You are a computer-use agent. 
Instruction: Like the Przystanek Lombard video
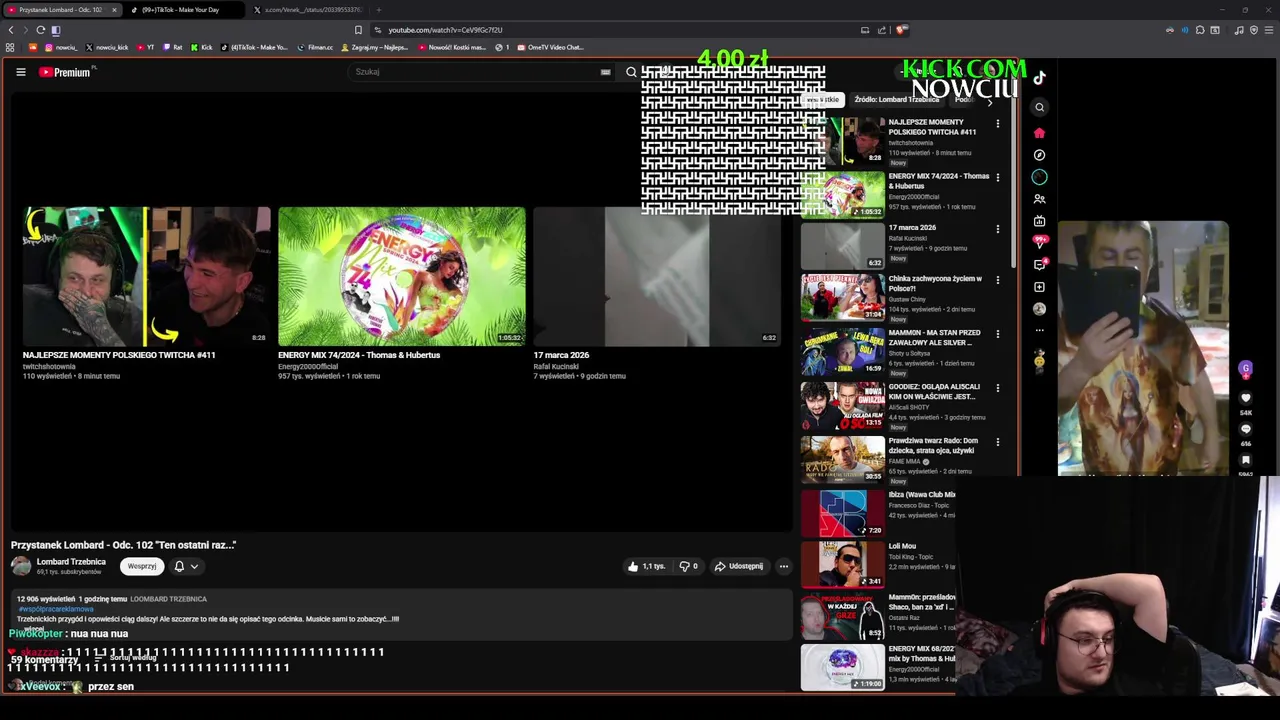pyautogui.click(x=646, y=566)
